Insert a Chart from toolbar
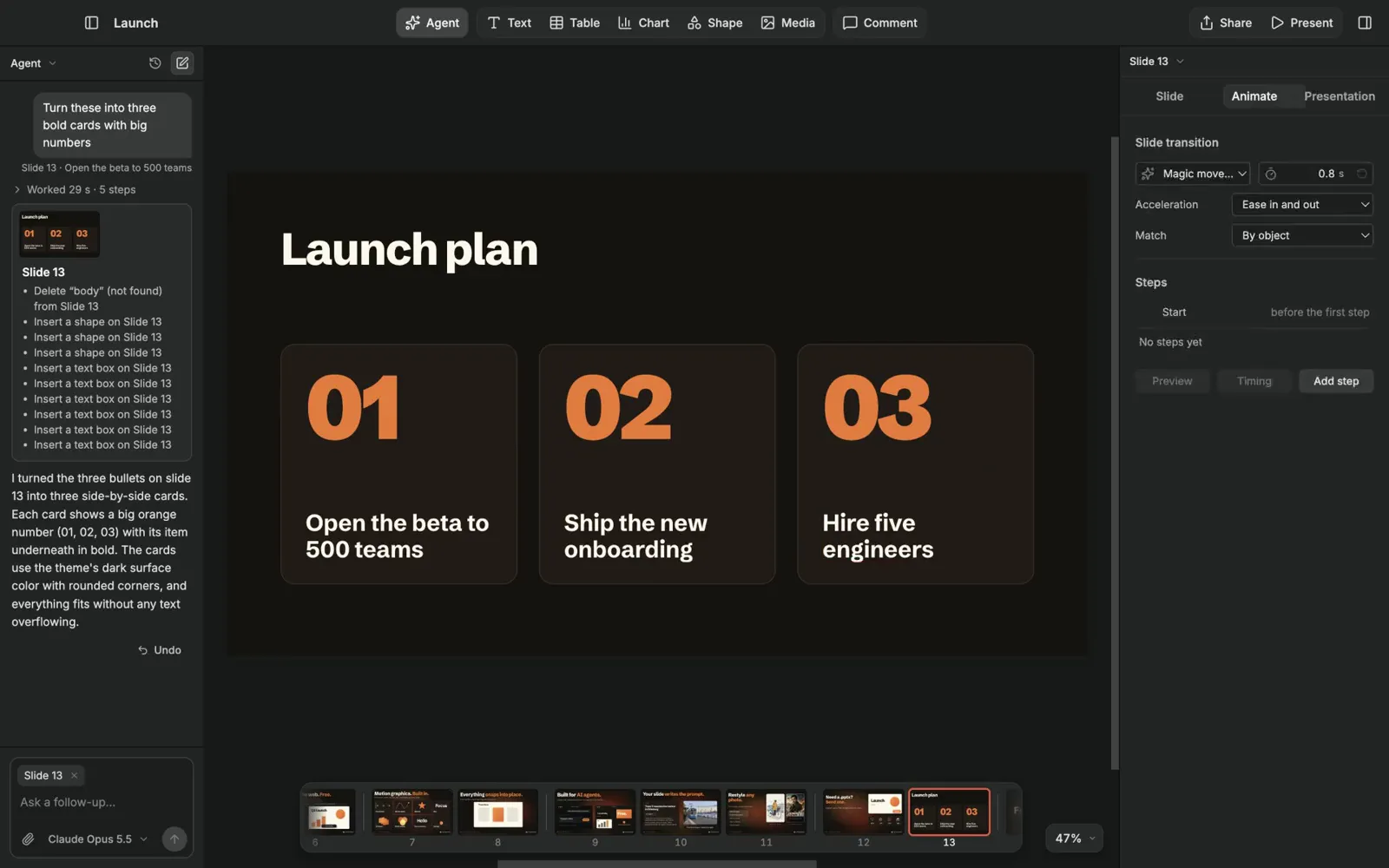Viewport: 1389px width, 868px height. click(x=643, y=23)
